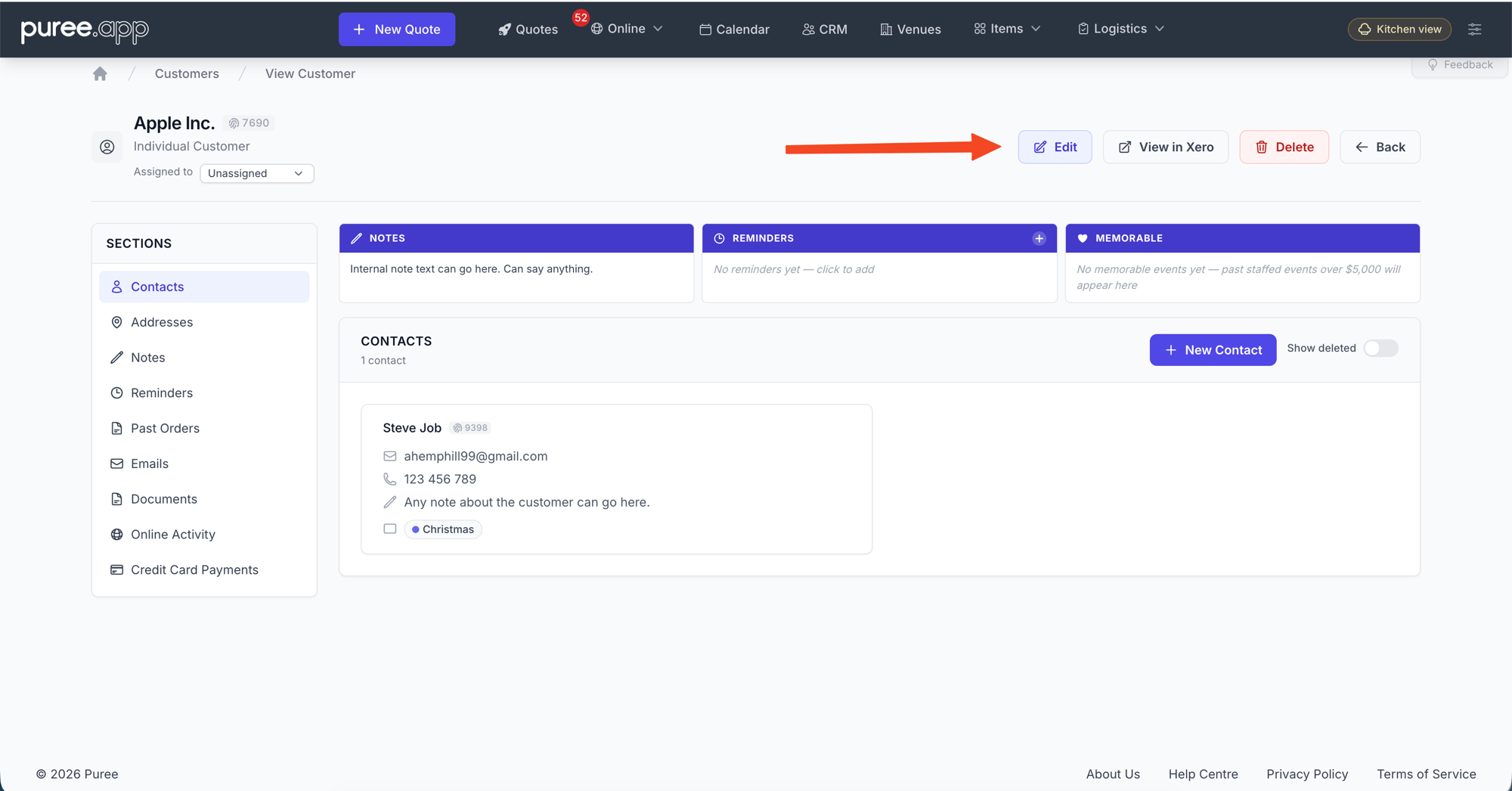Delete the customer
This screenshot has width=1512, height=791.
(x=1284, y=147)
